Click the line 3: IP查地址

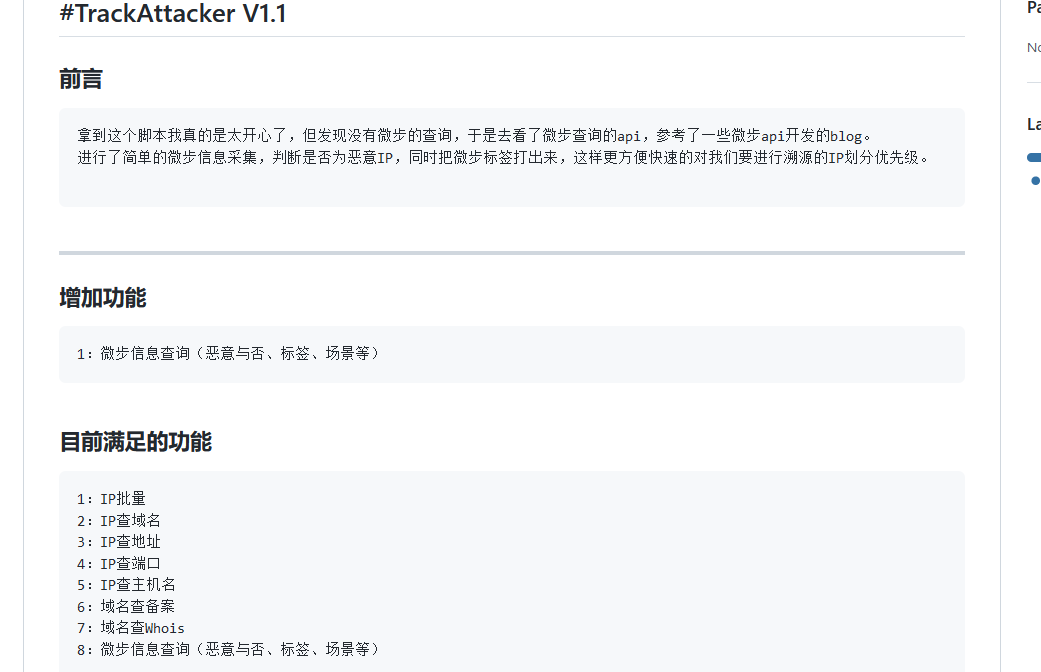(118, 542)
